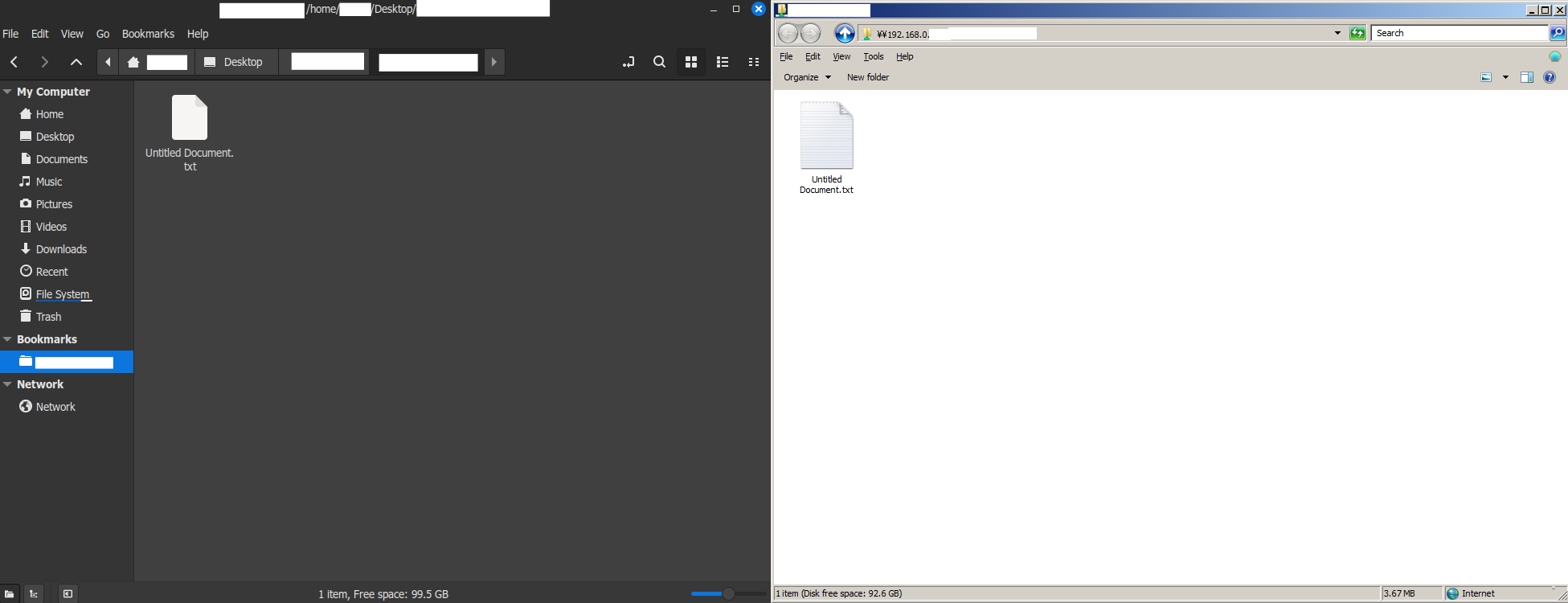Collapse the Network sidebar section
The height and width of the screenshot is (603, 1568).
coord(7,384)
